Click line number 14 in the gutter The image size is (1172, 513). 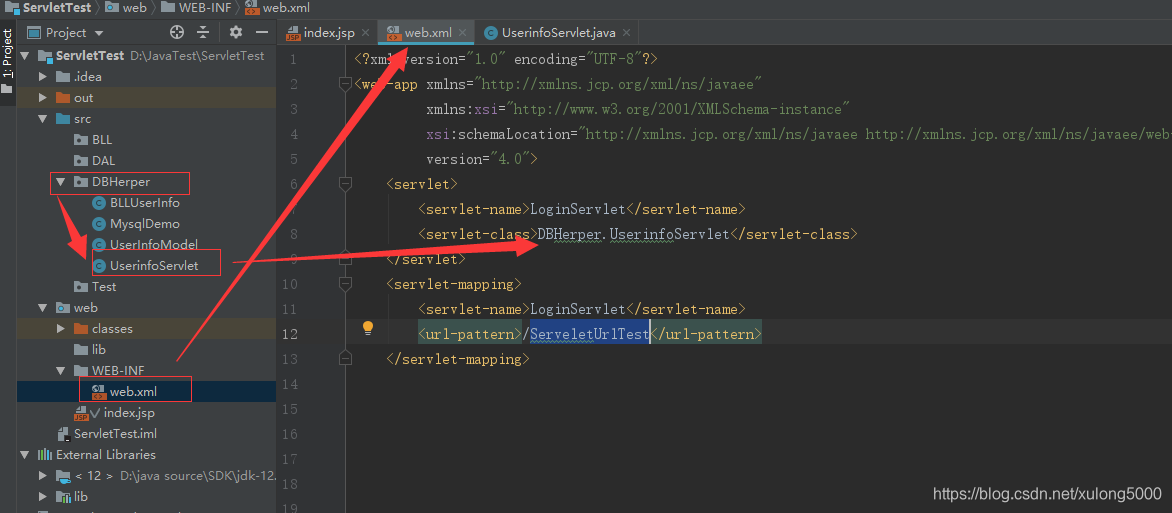(292, 384)
